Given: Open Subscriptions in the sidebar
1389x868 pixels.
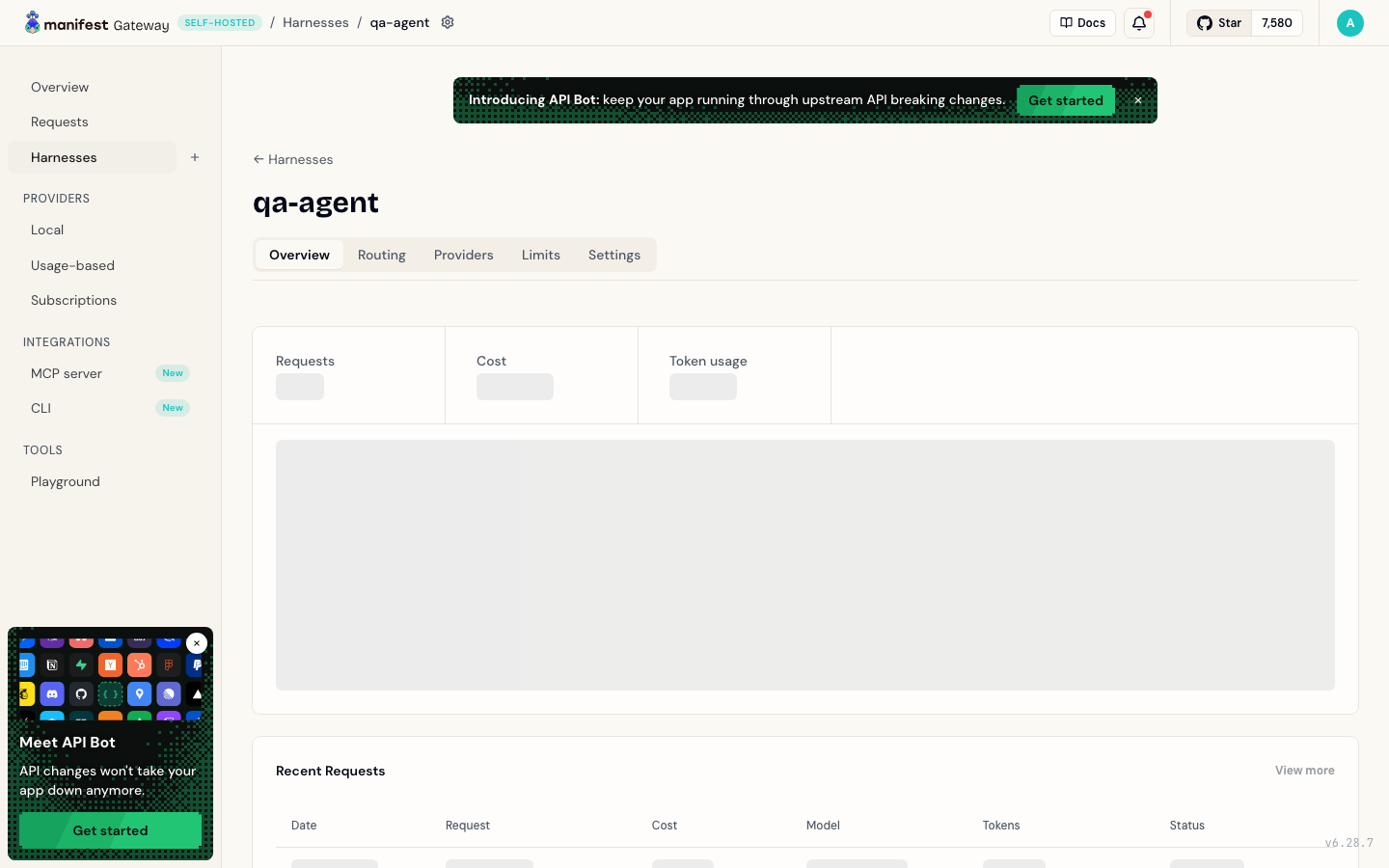Looking at the screenshot, I should point(109,300).
